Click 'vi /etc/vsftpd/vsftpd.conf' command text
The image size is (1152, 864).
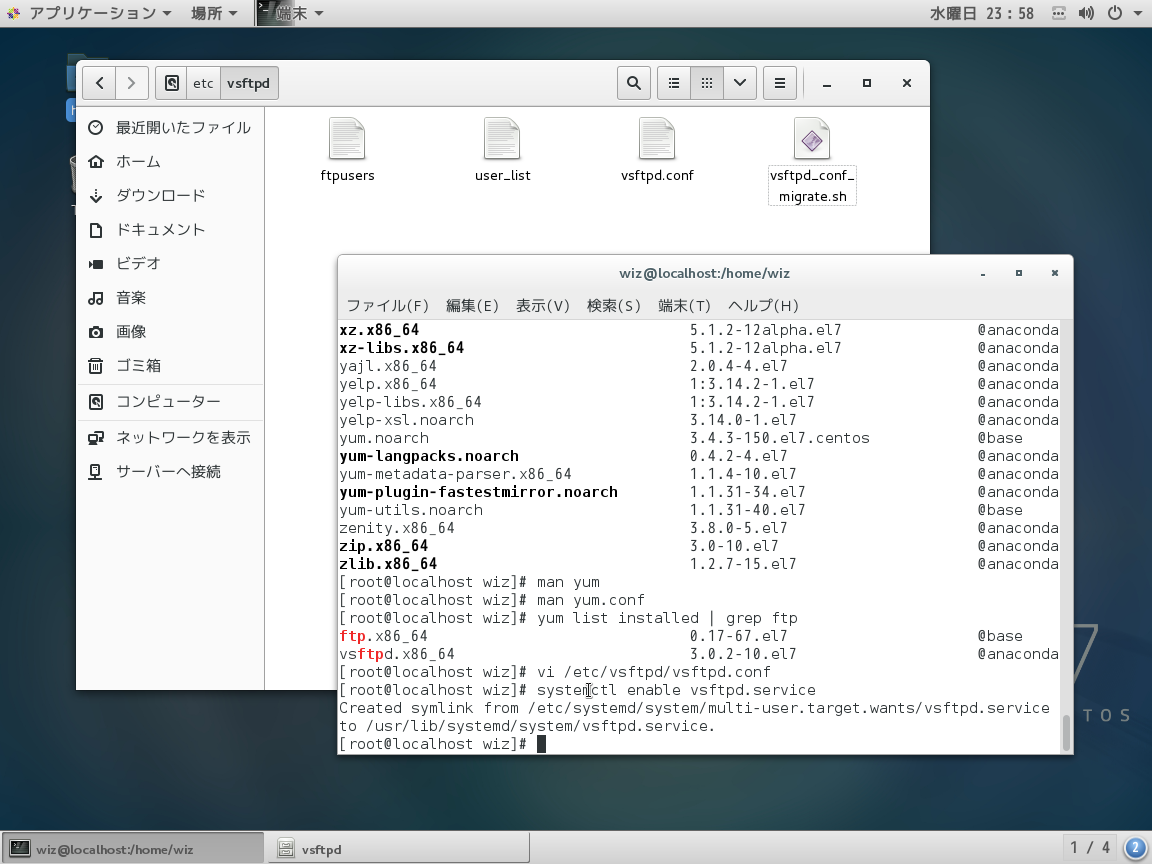tap(654, 672)
